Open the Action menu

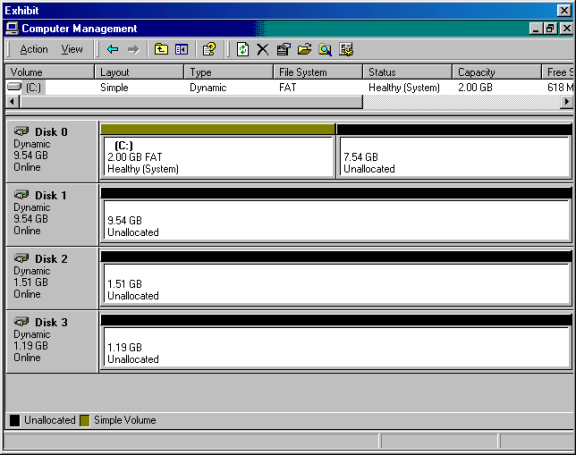click(x=34, y=49)
